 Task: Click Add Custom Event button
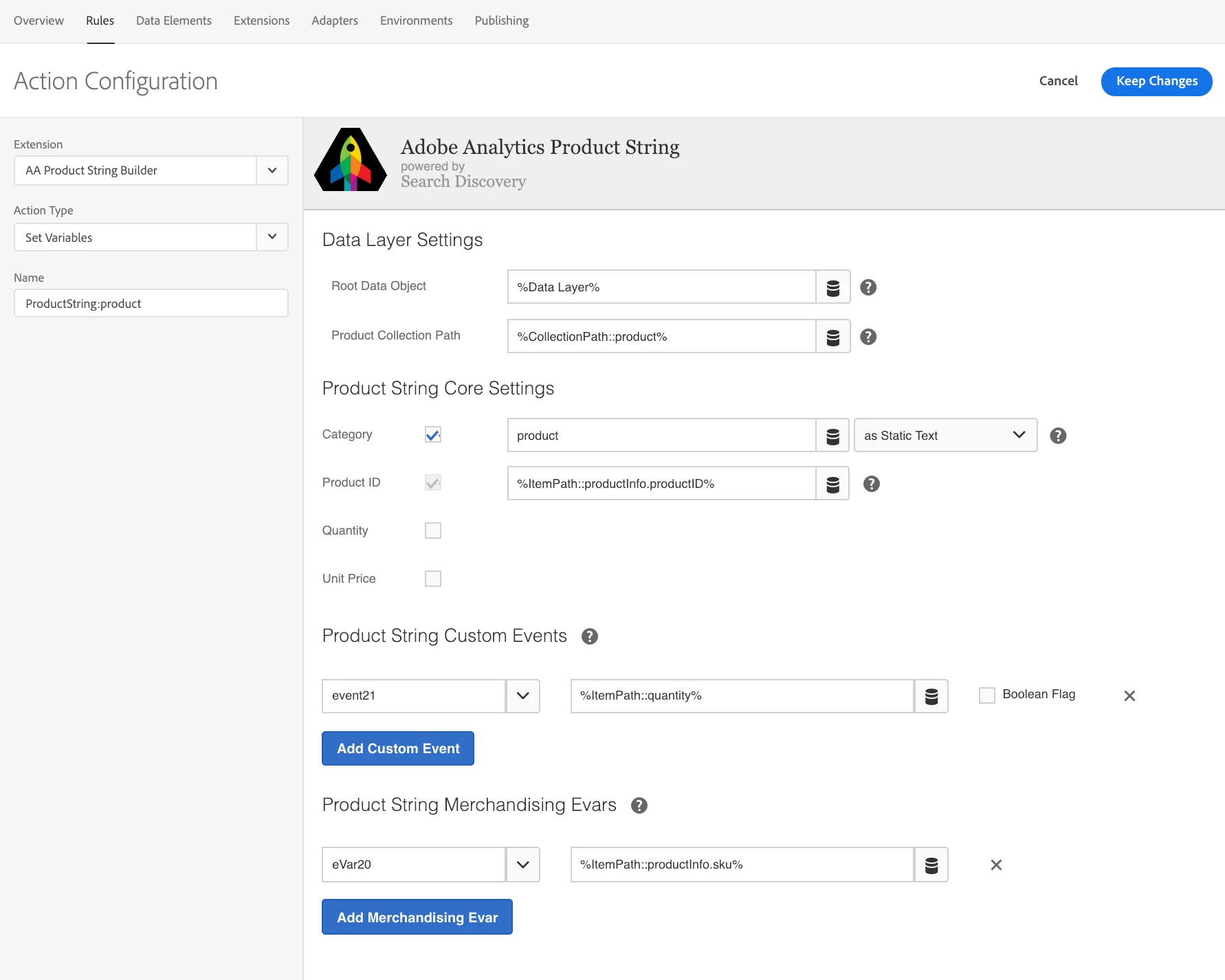[398, 749]
